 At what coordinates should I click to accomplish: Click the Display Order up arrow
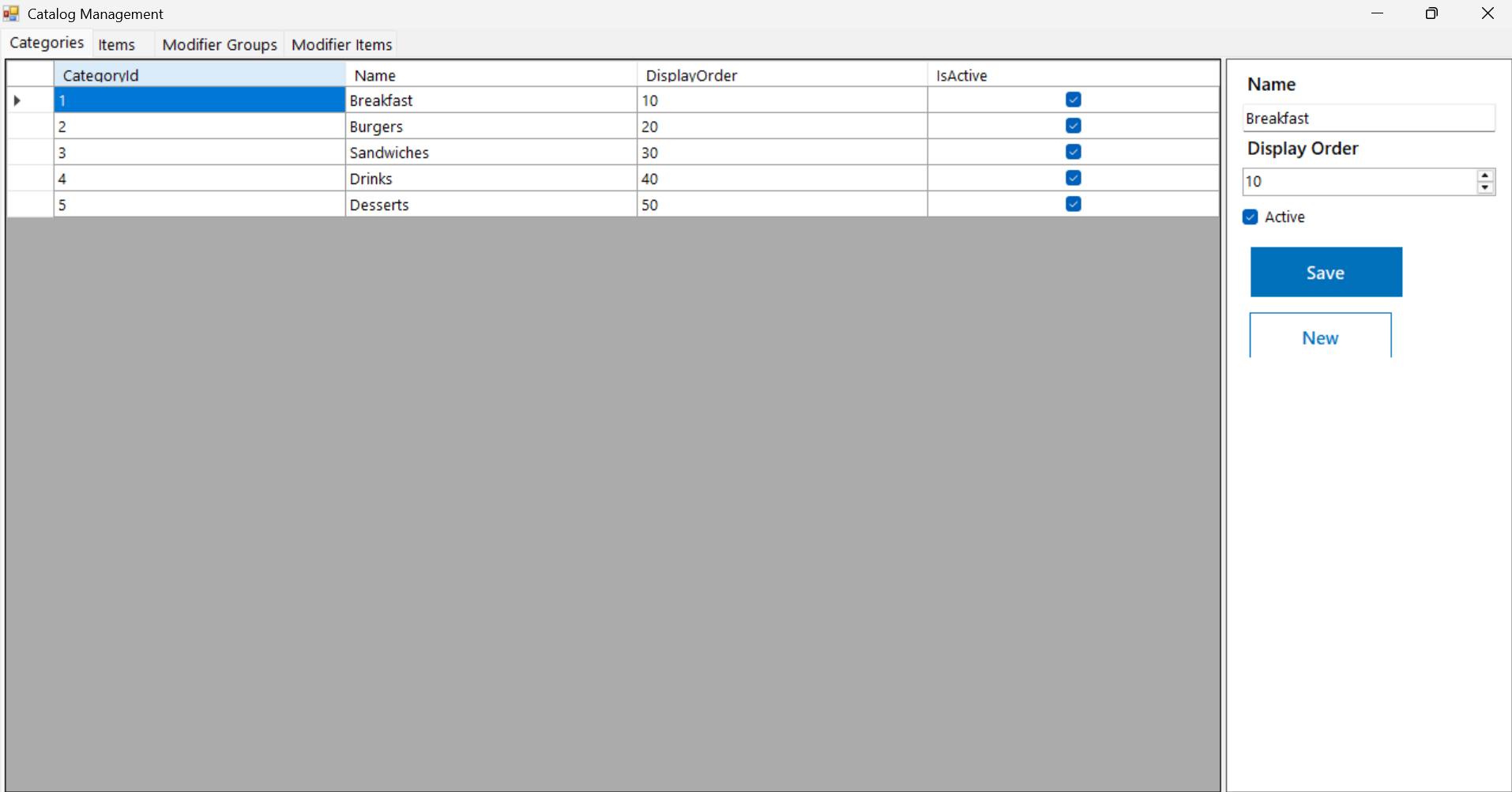[1484, 176]
